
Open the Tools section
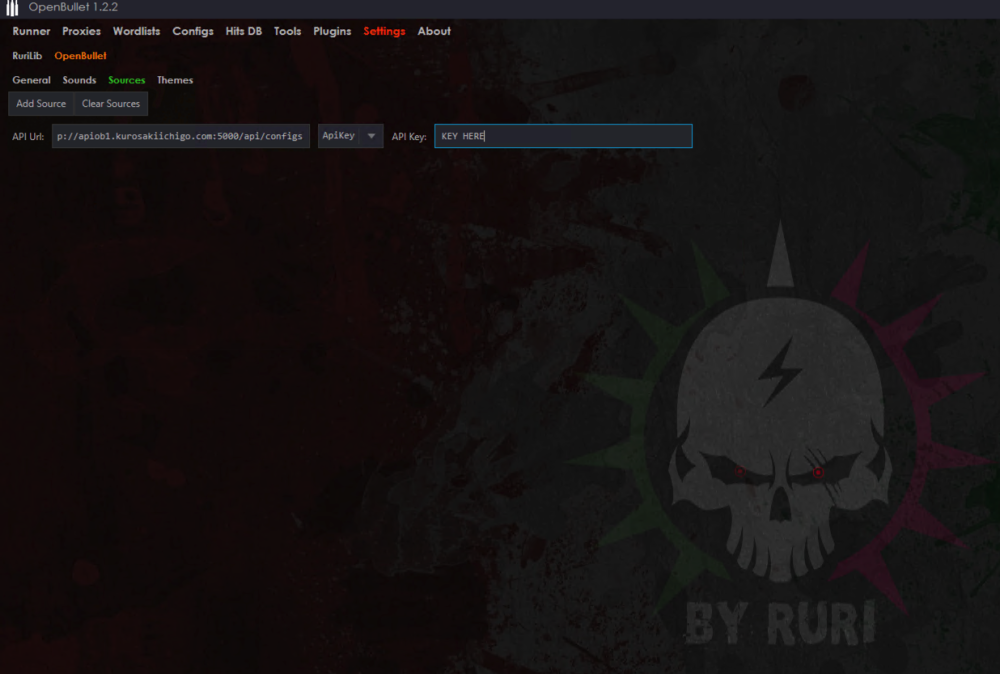tap(287, 31)
